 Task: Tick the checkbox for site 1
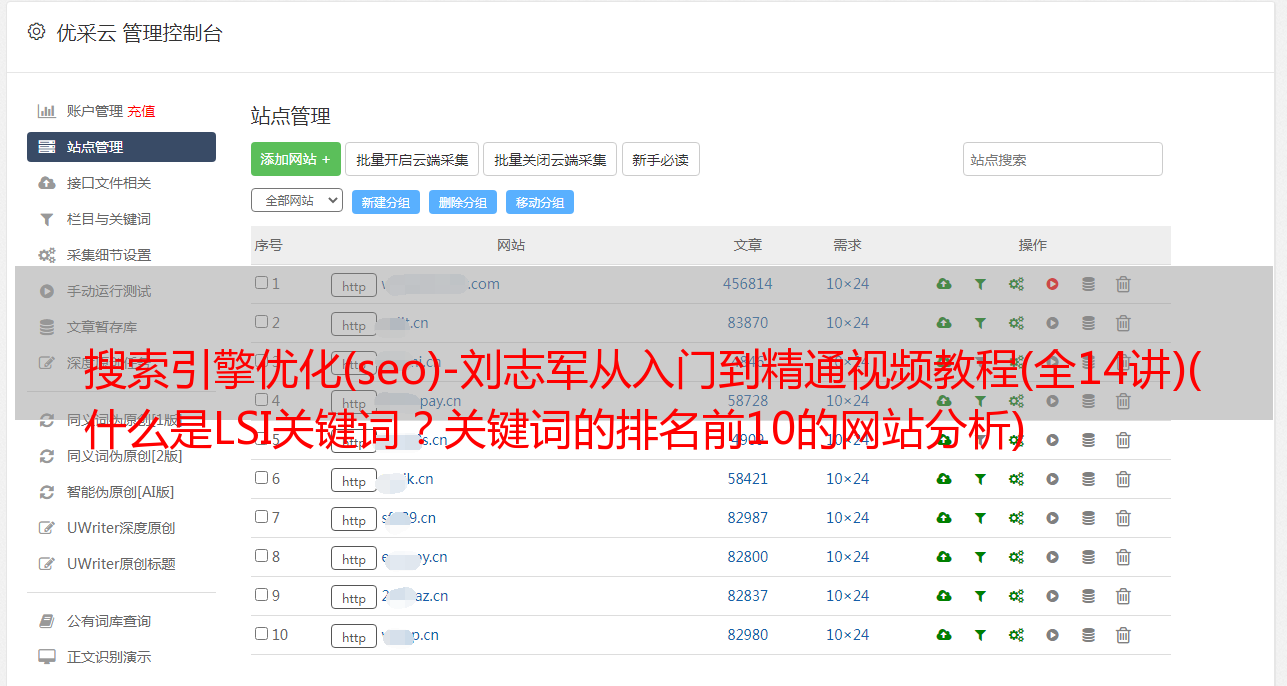click(x=261, y=283)
